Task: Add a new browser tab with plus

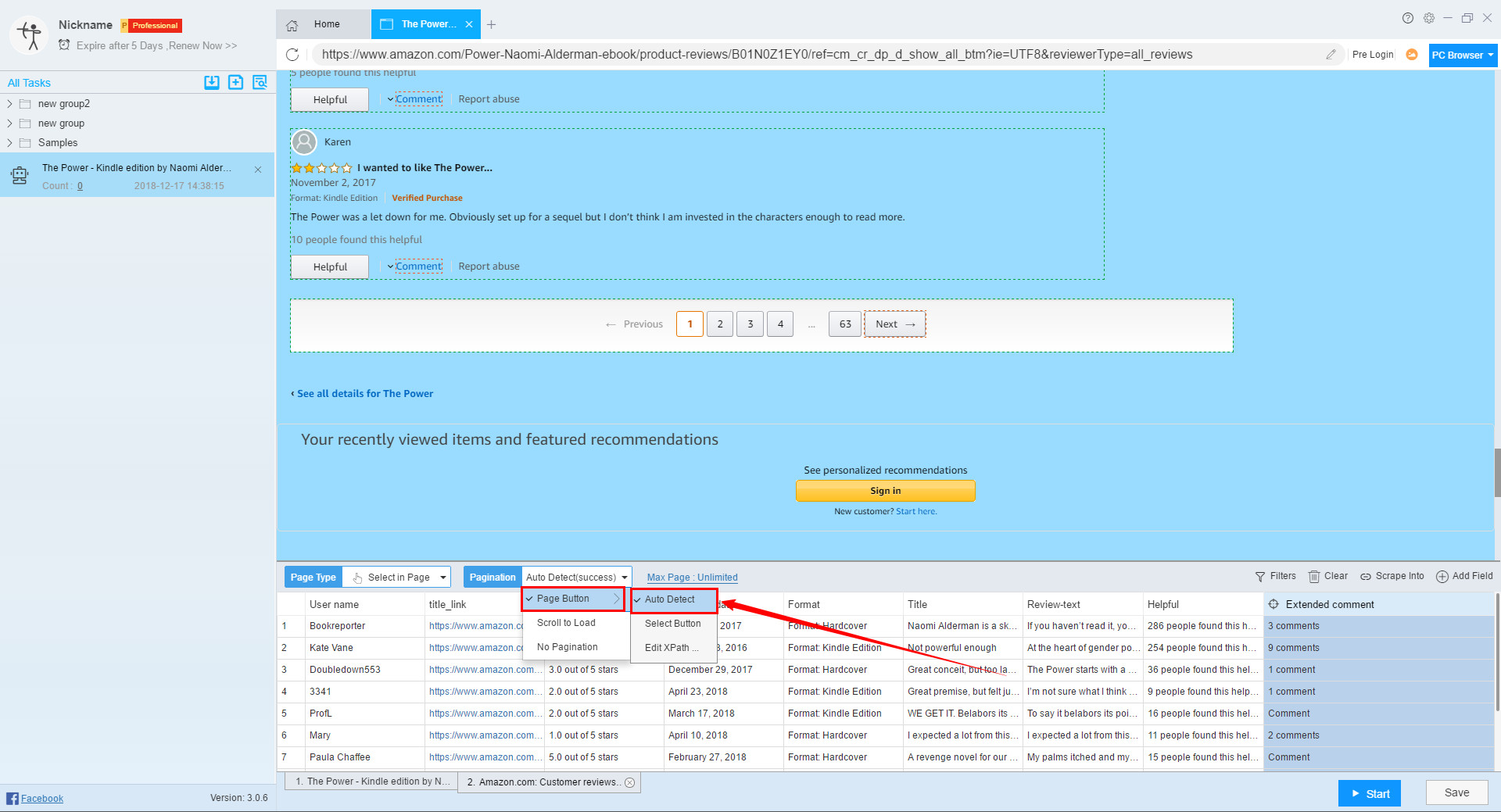Action: [x=492, y=25]
